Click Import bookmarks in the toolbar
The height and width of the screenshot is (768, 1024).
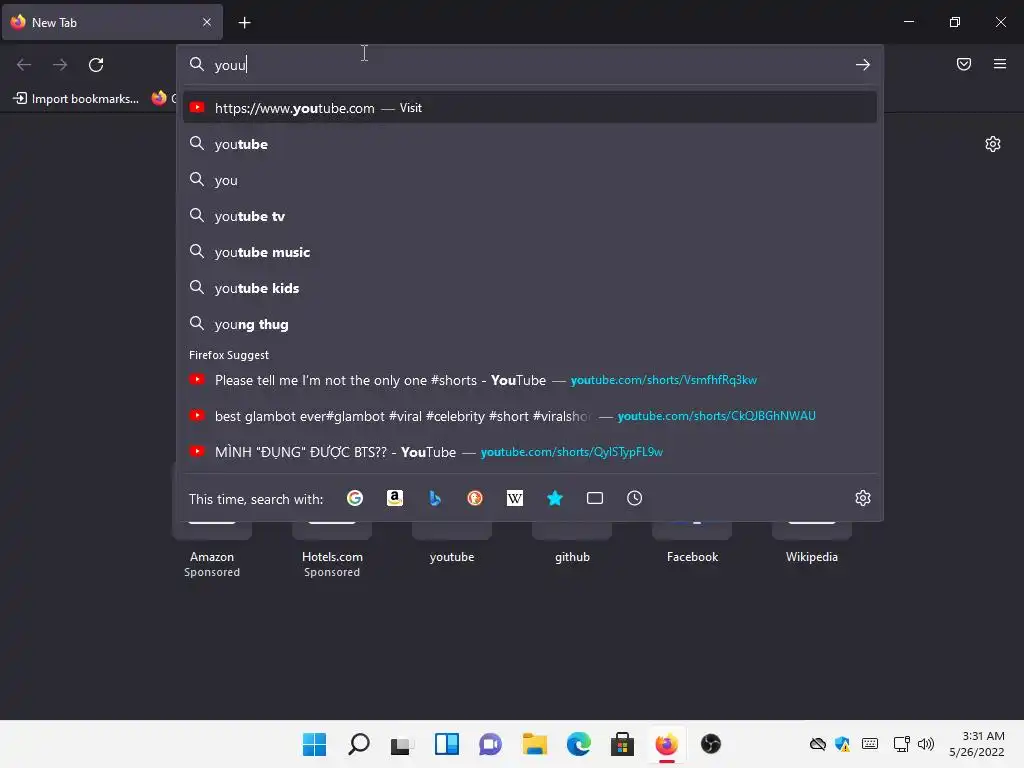point(76,99)
